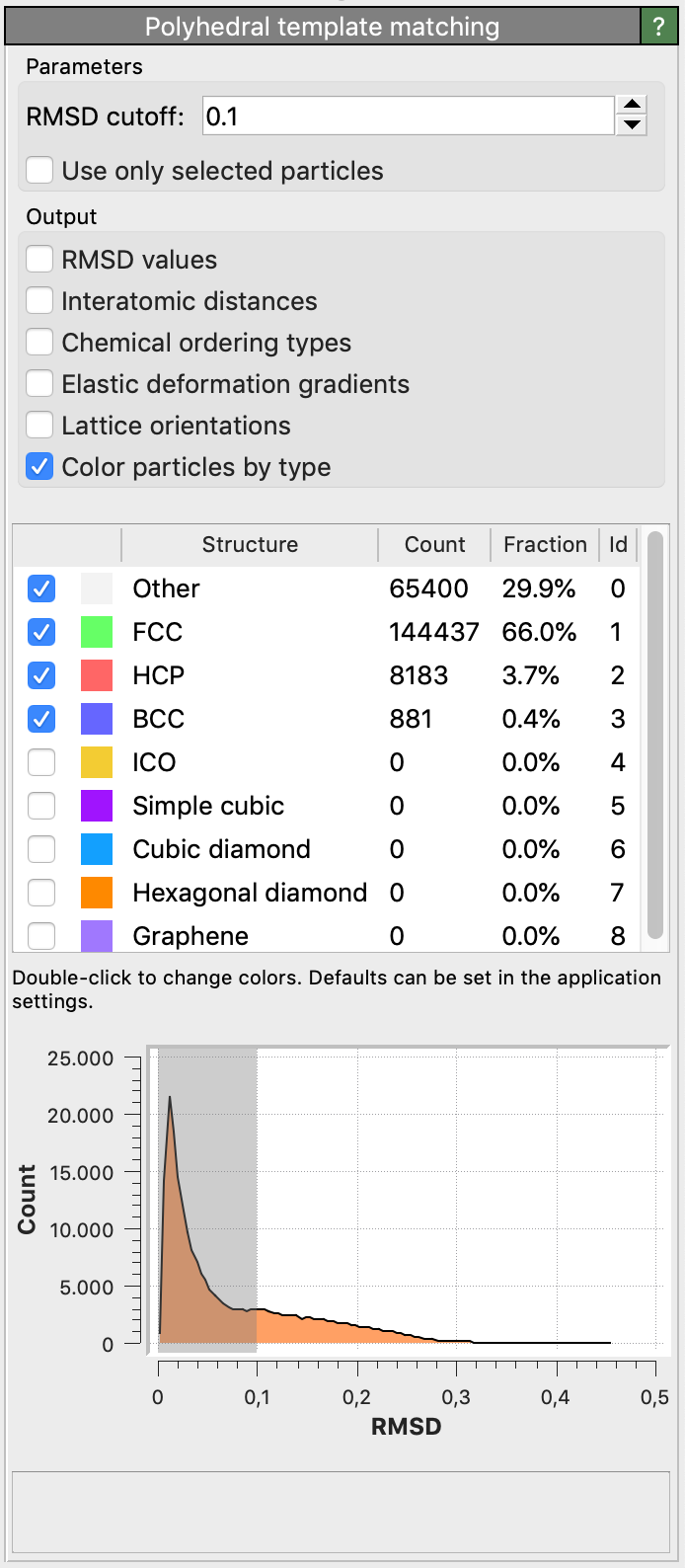Enable RMSD values output
The width and height of the screenshot is (685, 1568).
coord(39,260)
